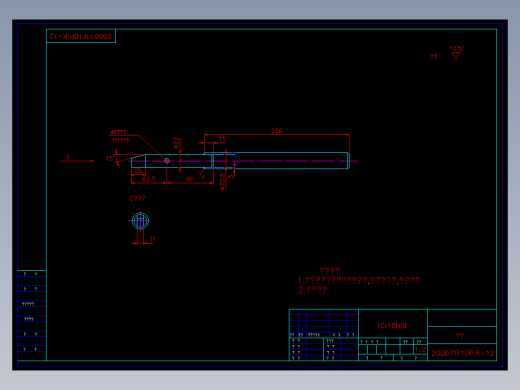
Task: Click the small cross hole on the shaft
Action: point(167,161)
